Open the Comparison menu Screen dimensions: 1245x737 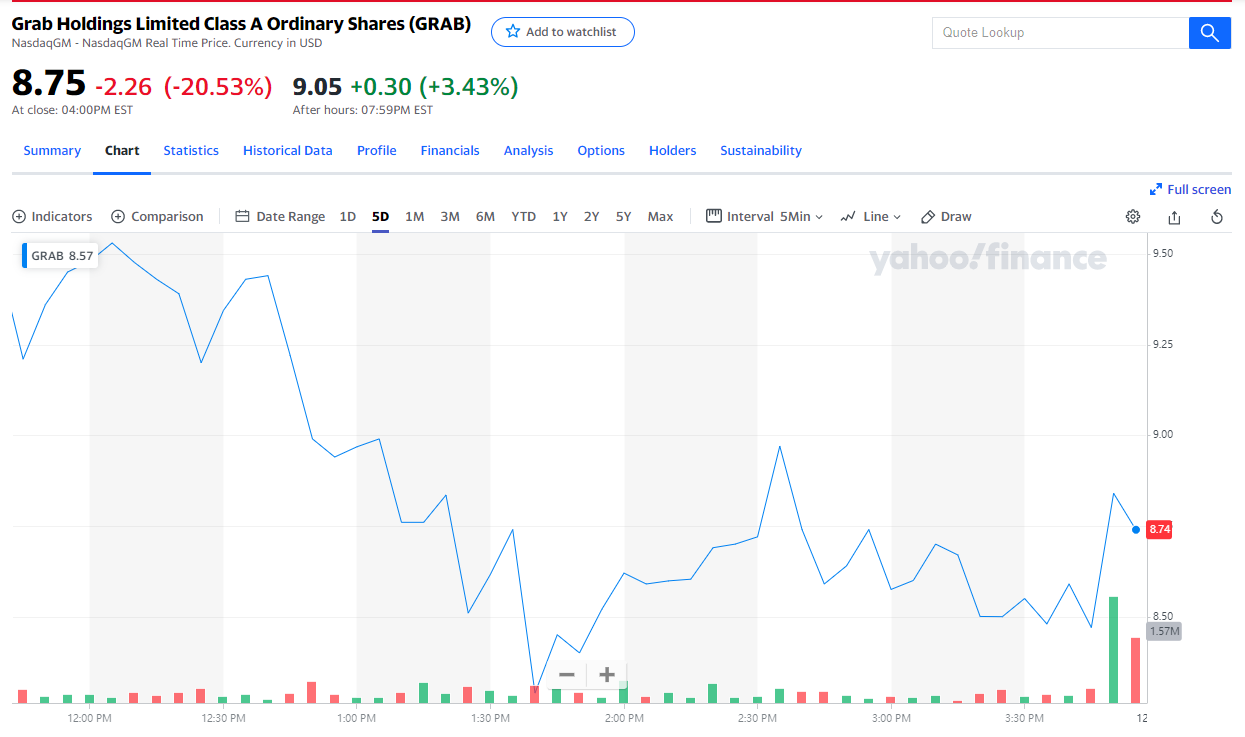157,217
